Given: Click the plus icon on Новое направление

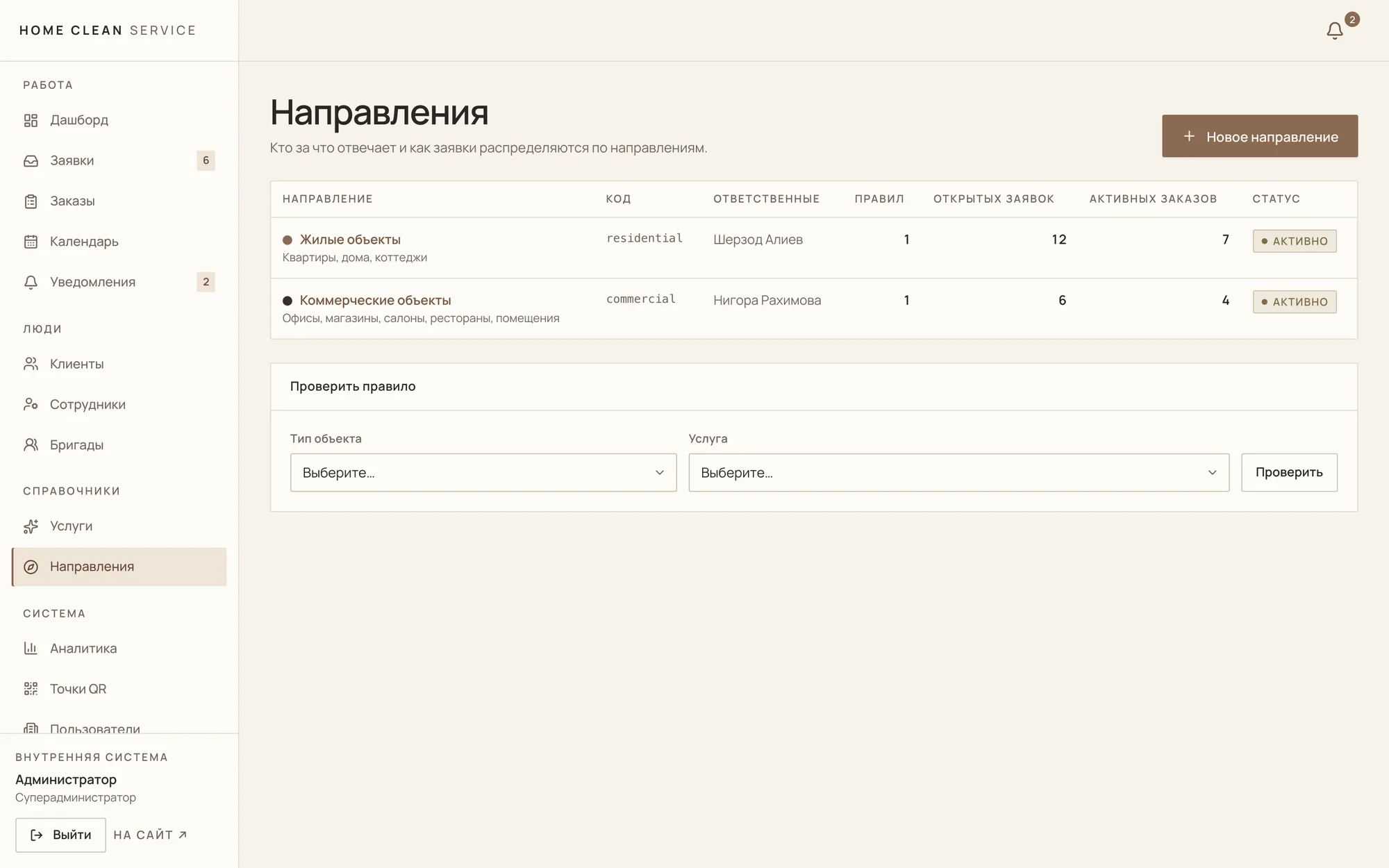Looking at the screenshot, I should click(x=1189, y=136).
